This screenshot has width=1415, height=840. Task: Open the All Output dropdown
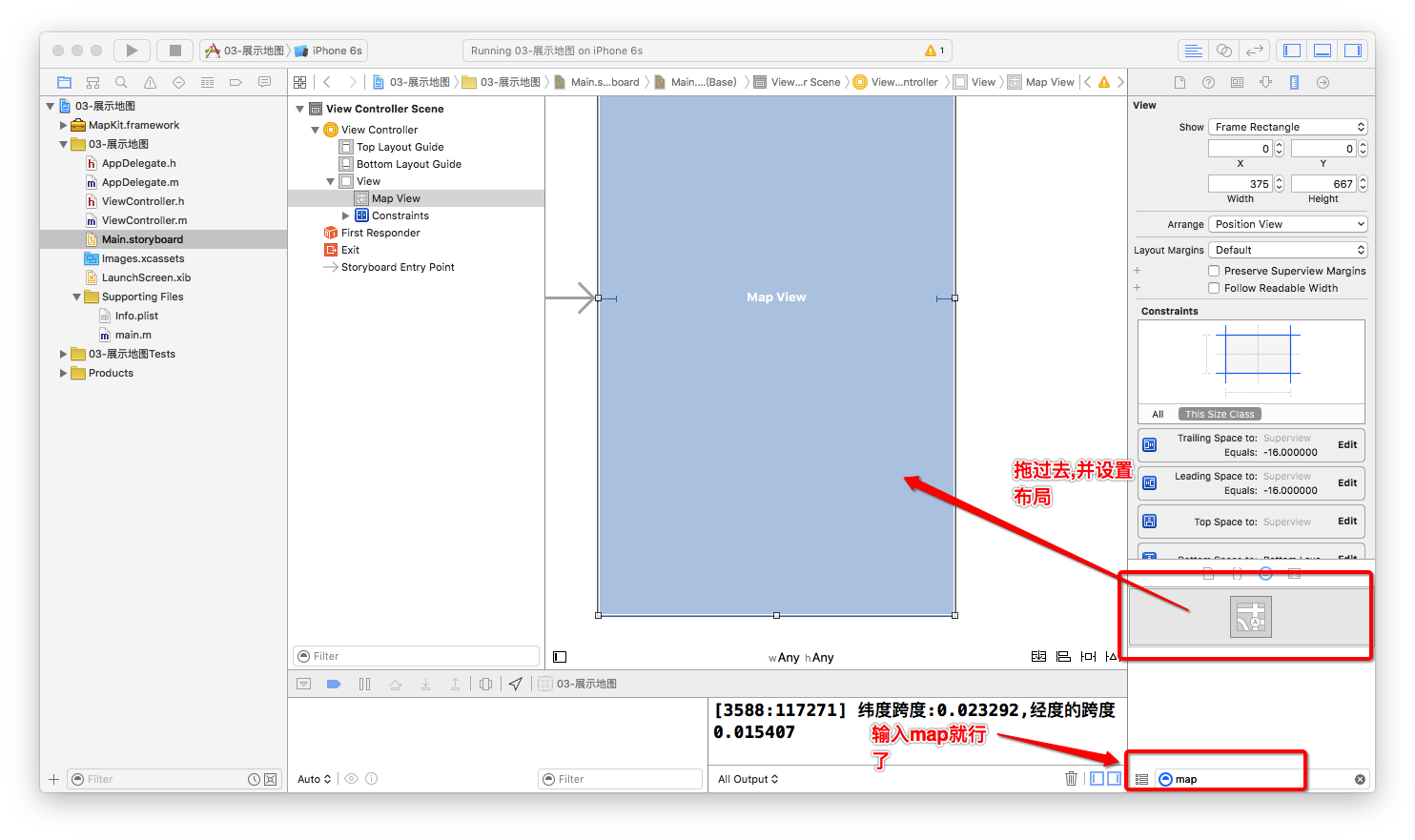tap(748, 779)
